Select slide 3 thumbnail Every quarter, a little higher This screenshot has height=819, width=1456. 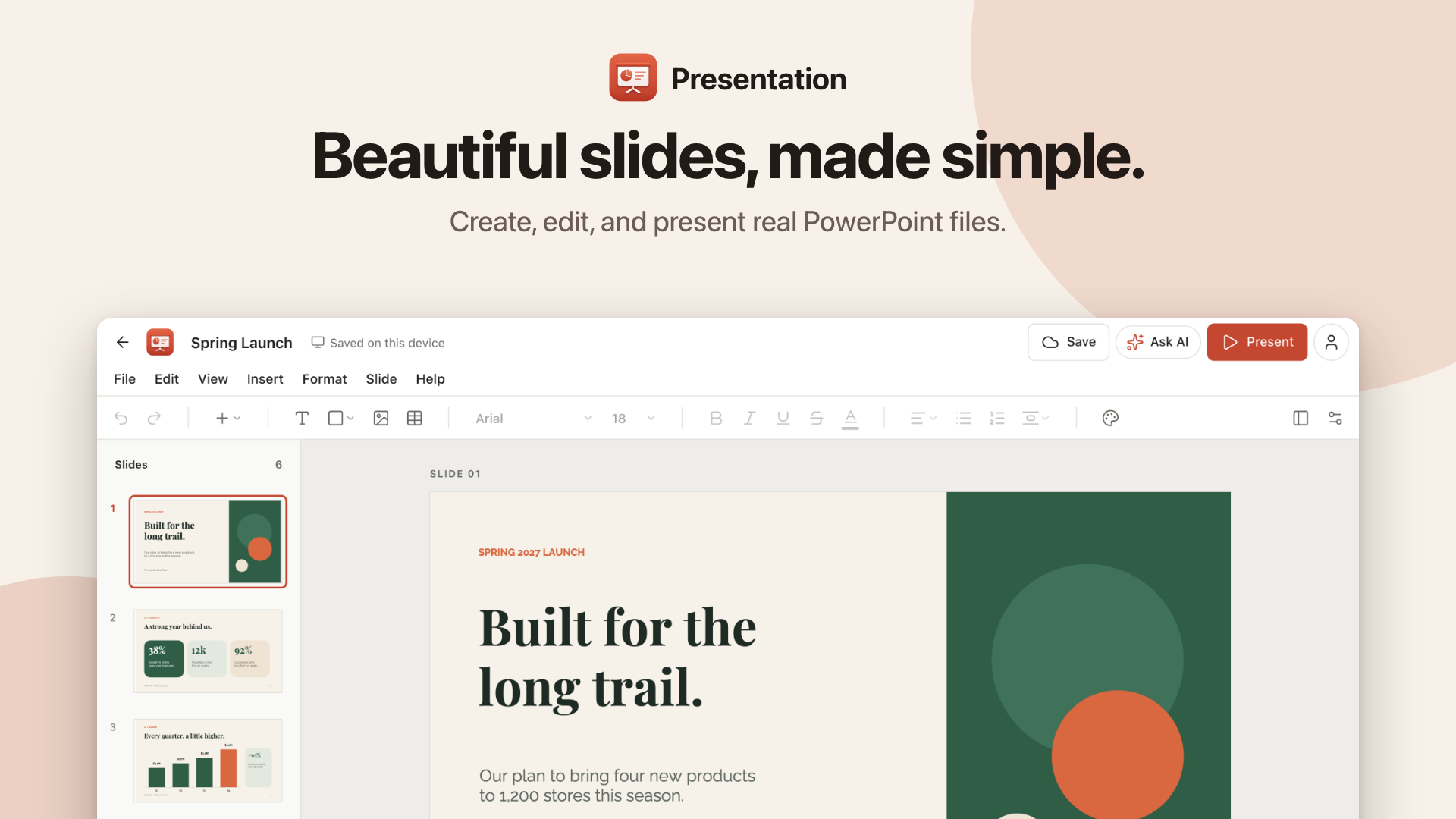tap(208, 760)
